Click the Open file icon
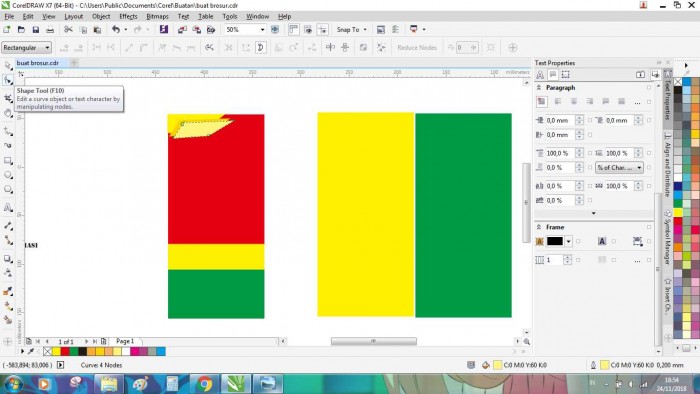700x394 pixels. [21, 29]
